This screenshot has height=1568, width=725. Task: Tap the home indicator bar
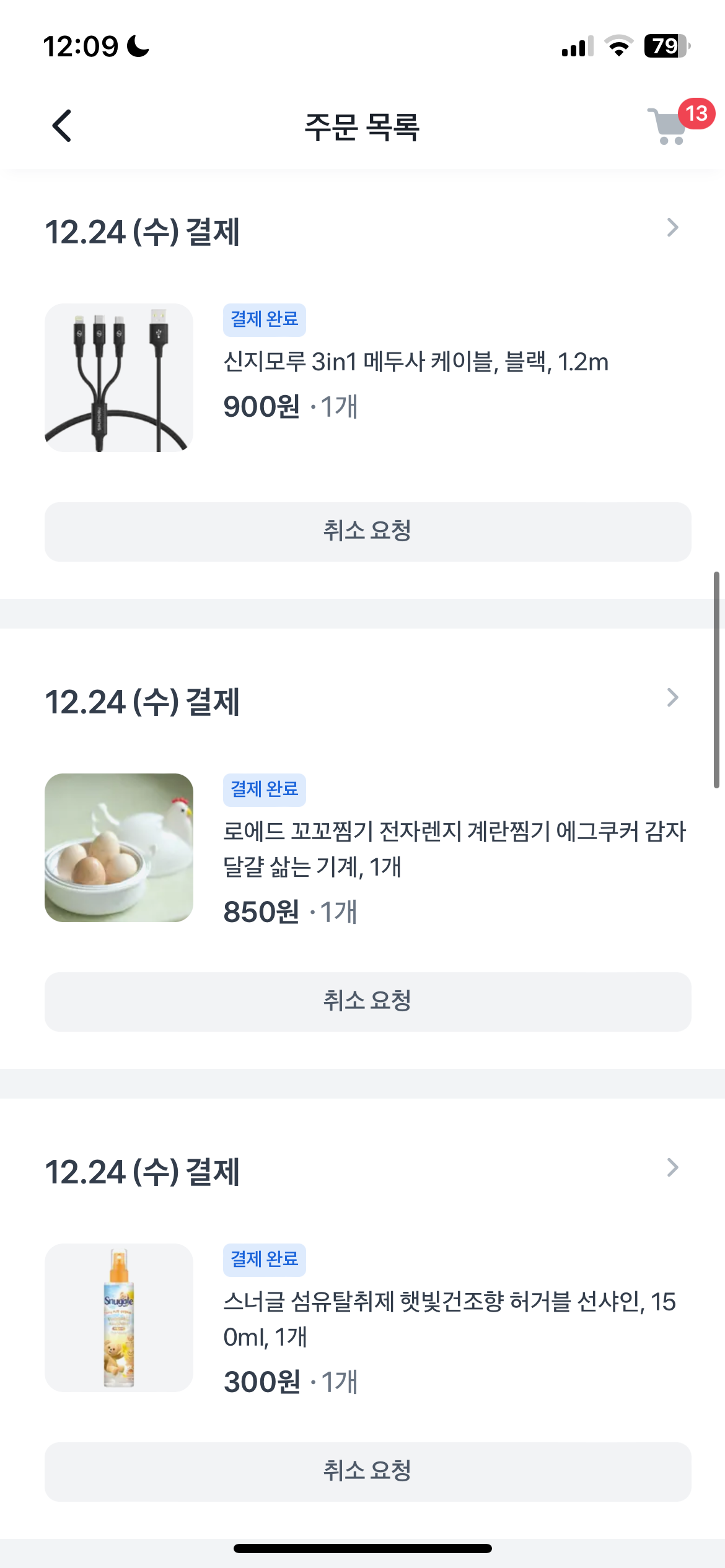coord(362,1548)
